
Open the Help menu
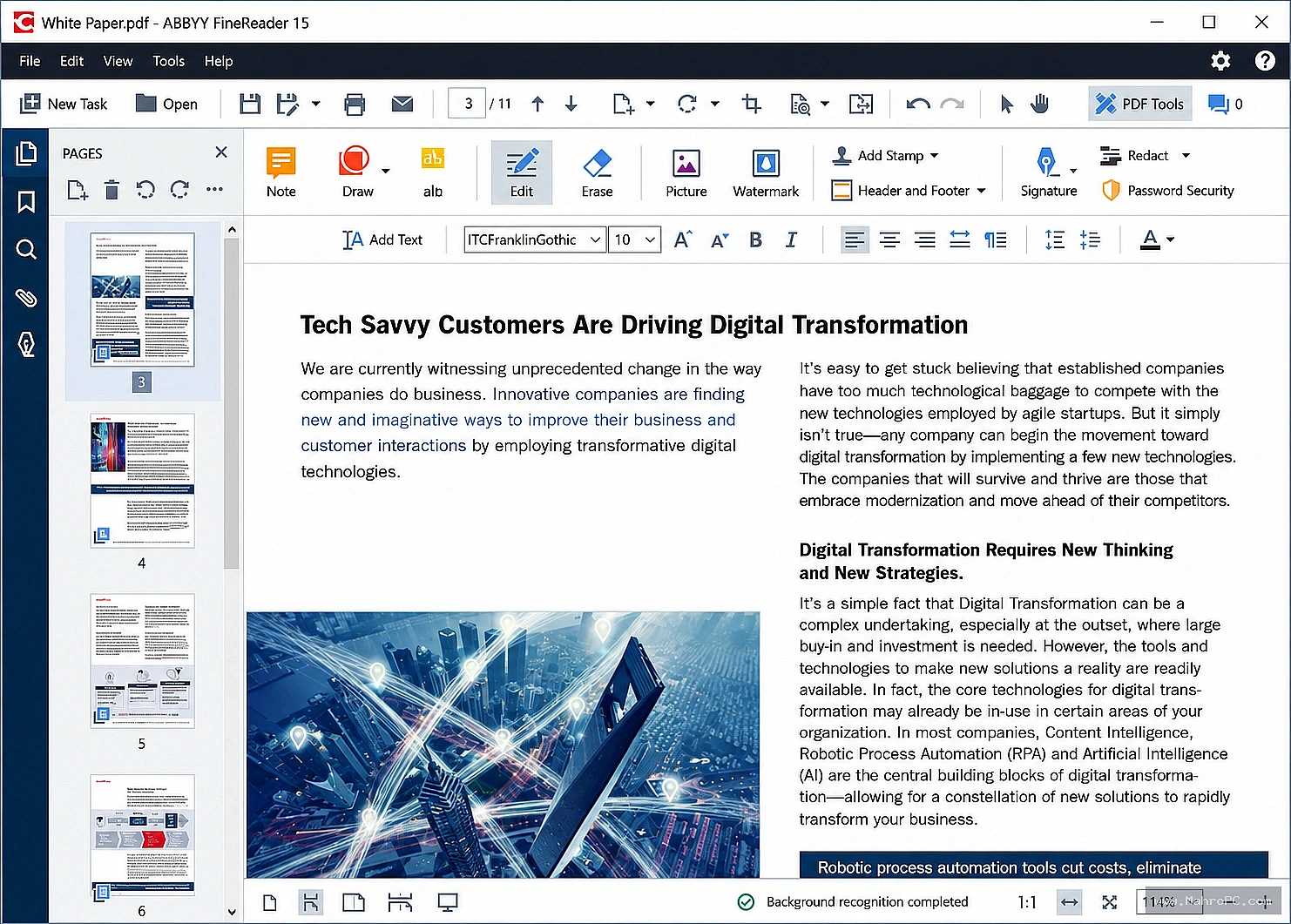(219, 61)
